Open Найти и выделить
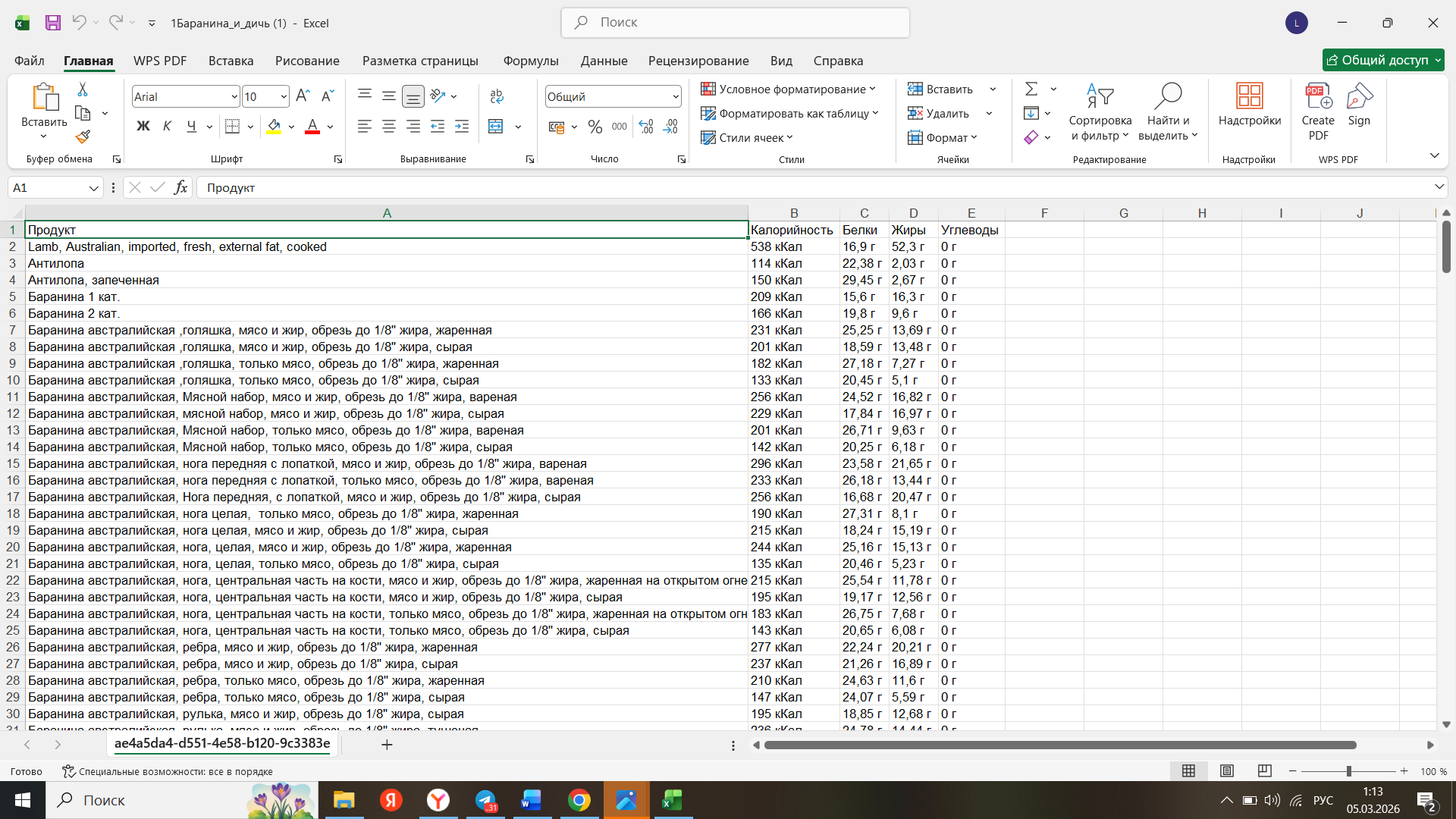This screenshot has width=1456, height=819. coord(1168,111)
